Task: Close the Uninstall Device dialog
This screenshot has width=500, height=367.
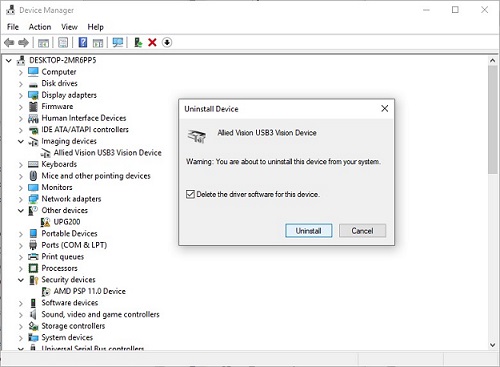Action: point(385,109)
